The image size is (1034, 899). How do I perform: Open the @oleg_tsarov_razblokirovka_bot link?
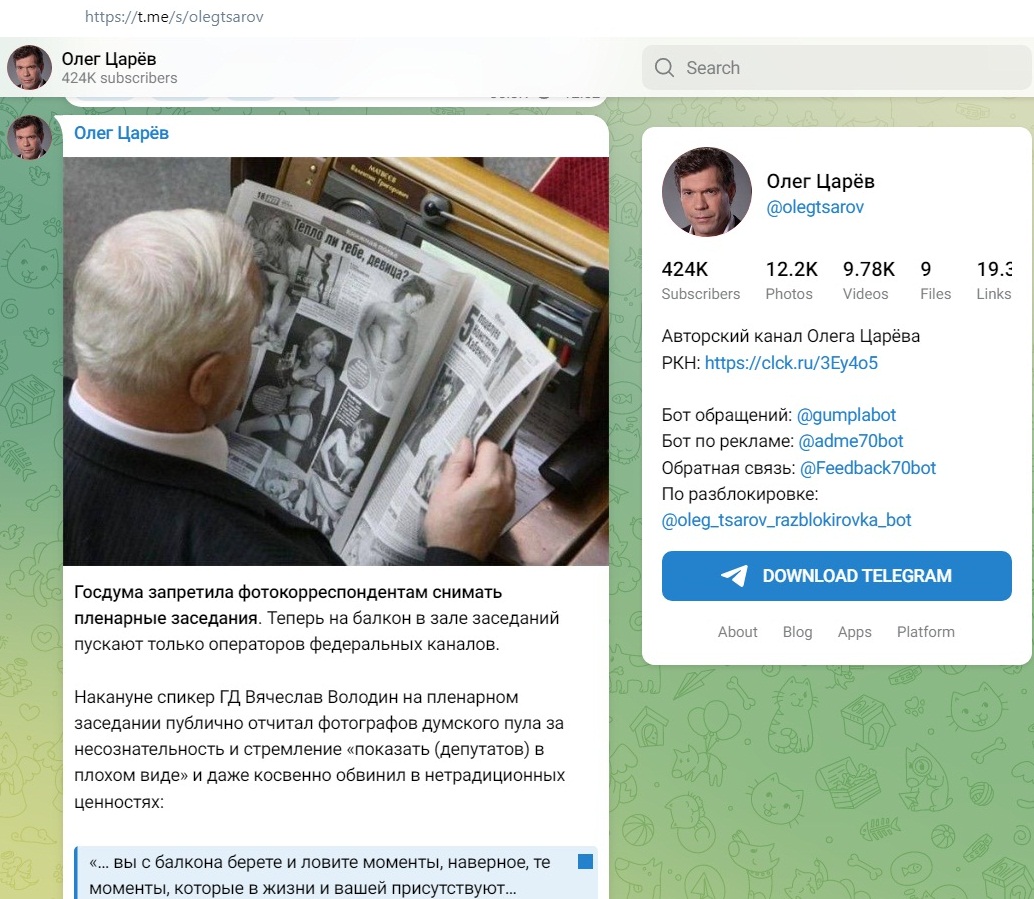point(786,520)
